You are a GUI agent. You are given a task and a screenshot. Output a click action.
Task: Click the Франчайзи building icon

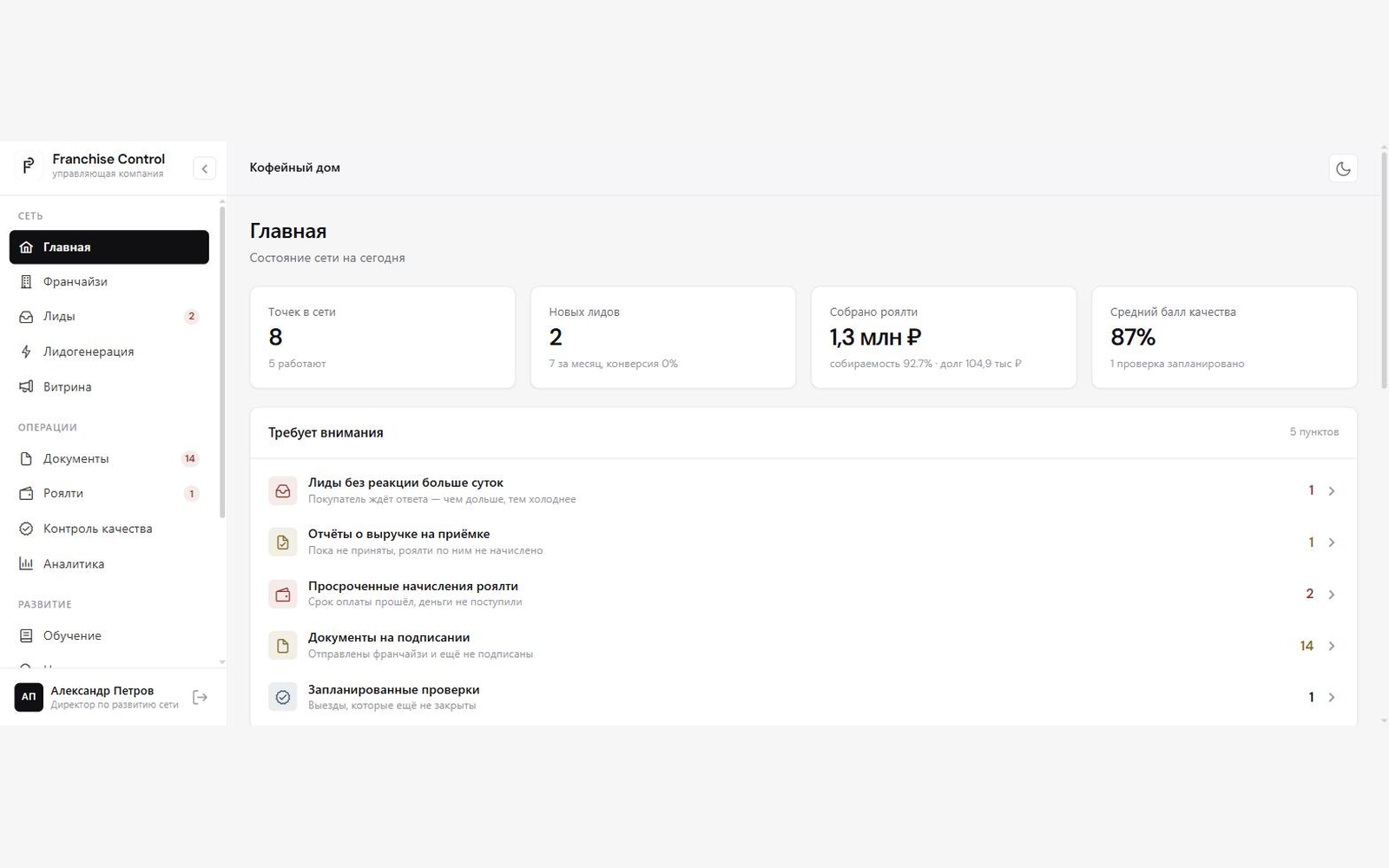26,282
